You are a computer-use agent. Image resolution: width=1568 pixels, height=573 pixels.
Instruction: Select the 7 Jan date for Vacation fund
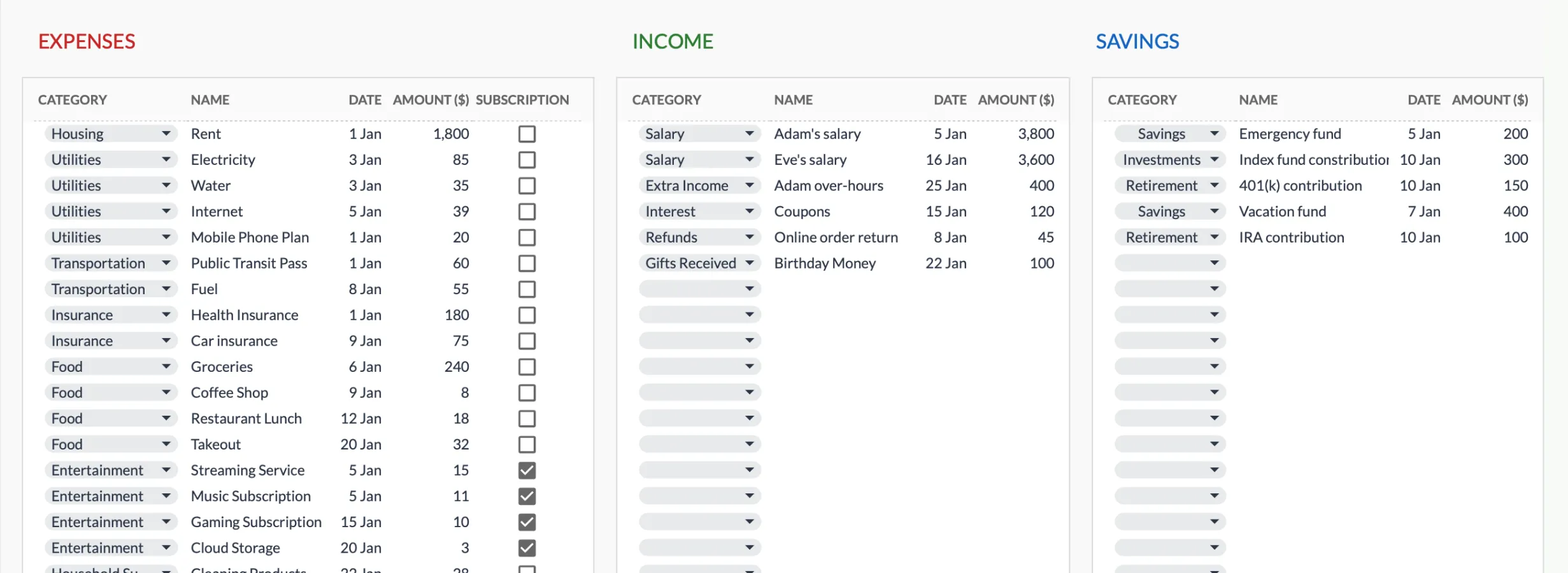[1423, 211]
